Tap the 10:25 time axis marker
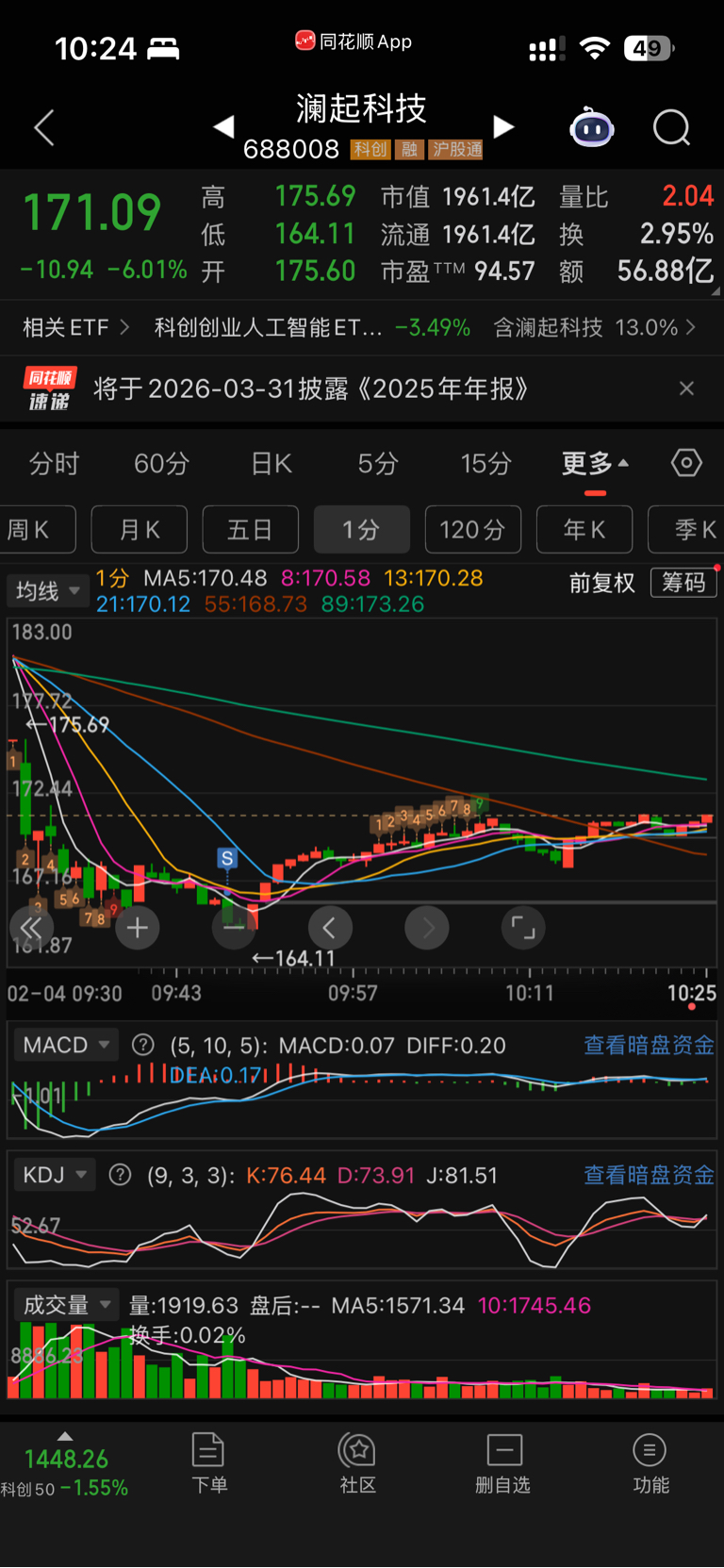This screenshot has width=724, height=1568. [691, 993]
